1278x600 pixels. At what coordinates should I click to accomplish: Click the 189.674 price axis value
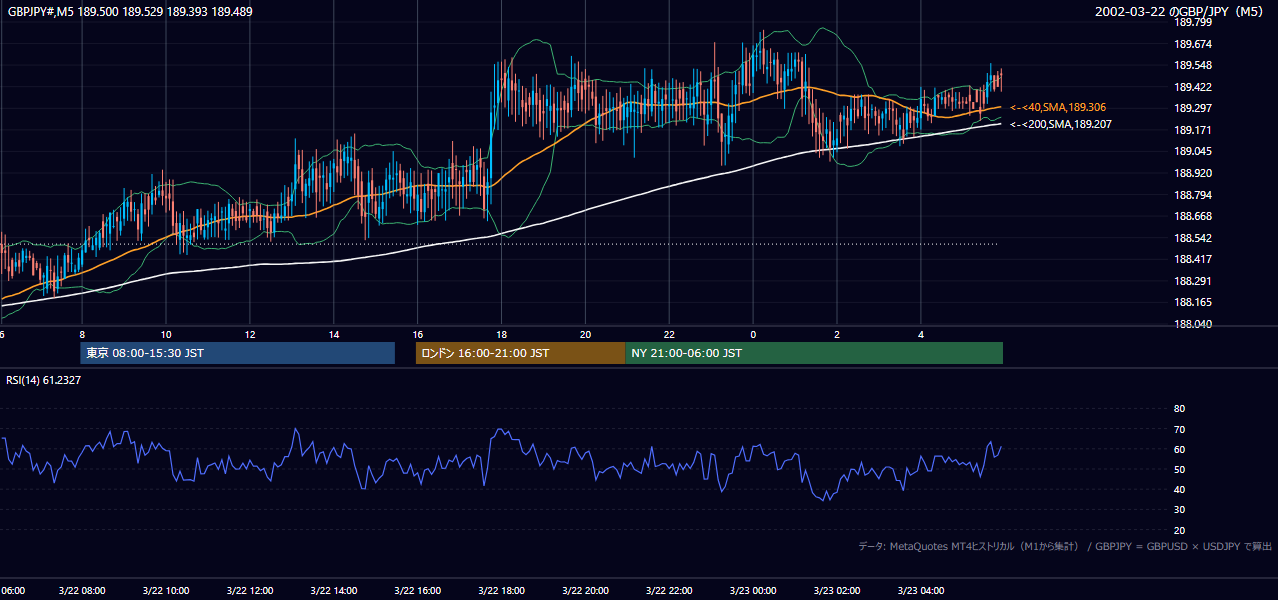tap(1193, 44)
